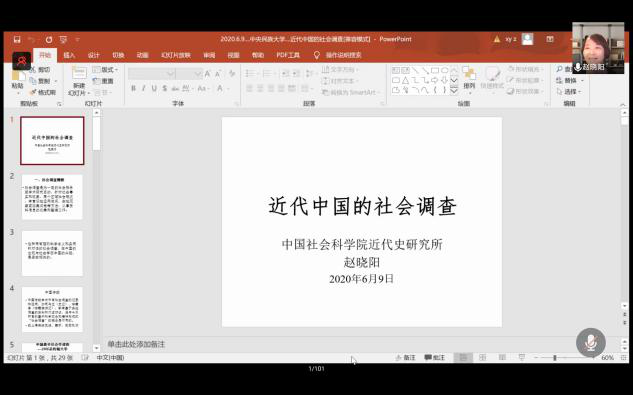The width and height of the screenshot is (633, 395).
Task: Click the Replace button in editing group
Action: 569,80
